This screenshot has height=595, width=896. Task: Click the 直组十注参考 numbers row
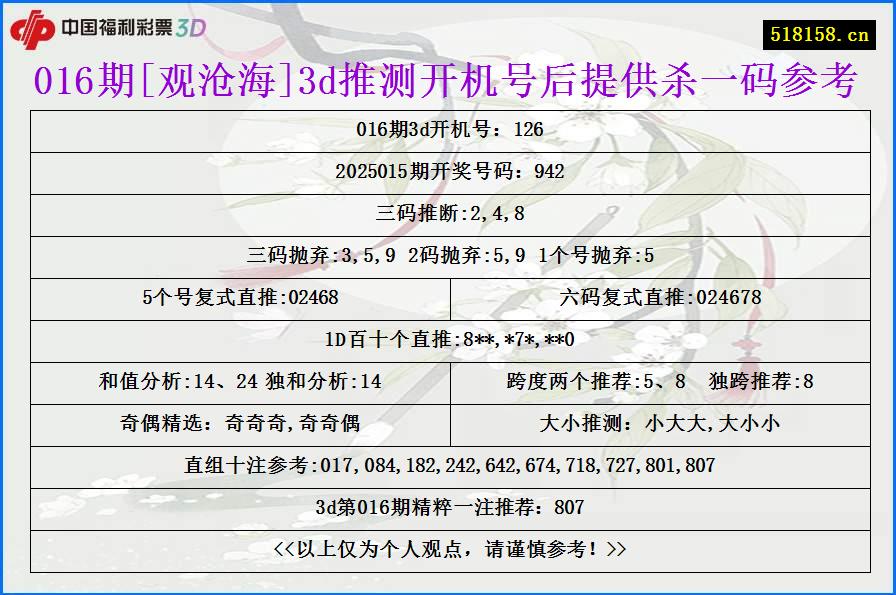click(448, 464)
